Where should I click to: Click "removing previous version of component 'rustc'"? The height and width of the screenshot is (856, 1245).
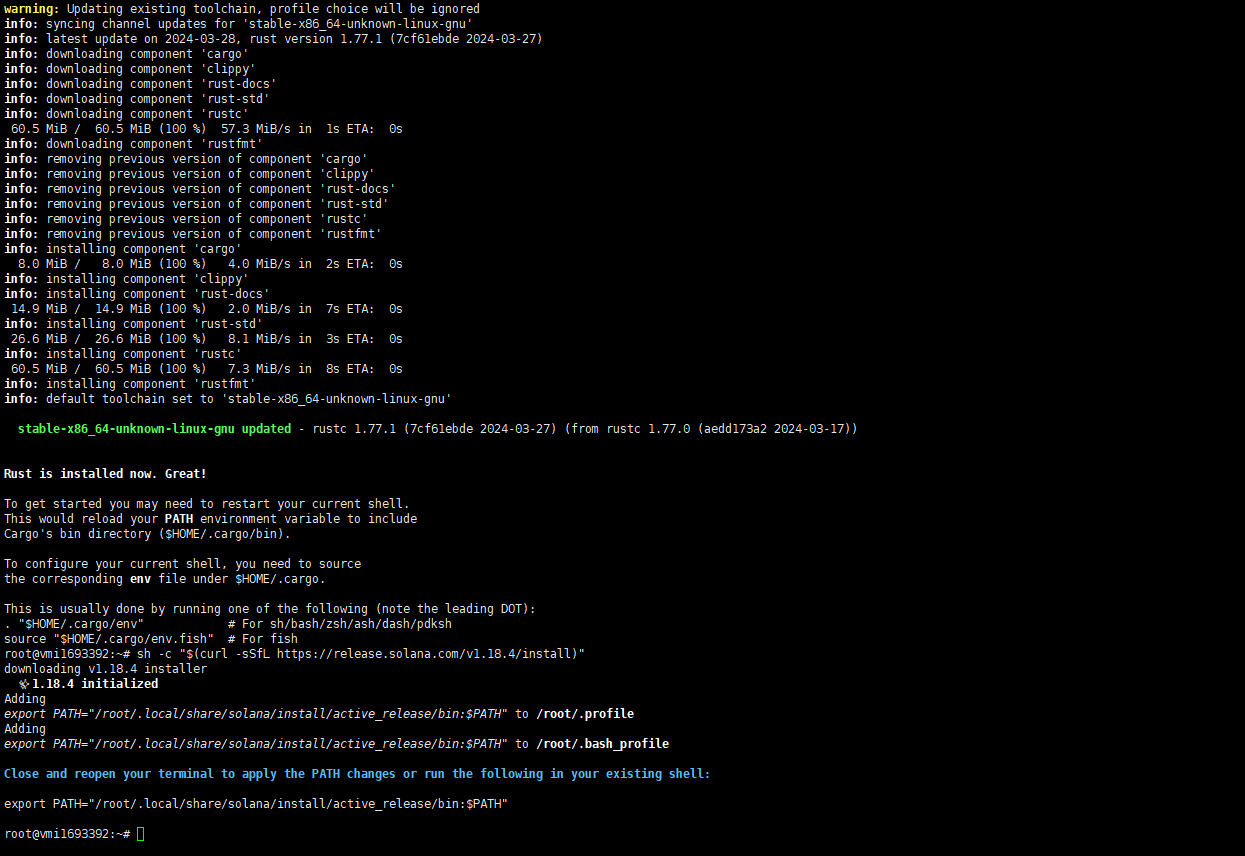186,219
